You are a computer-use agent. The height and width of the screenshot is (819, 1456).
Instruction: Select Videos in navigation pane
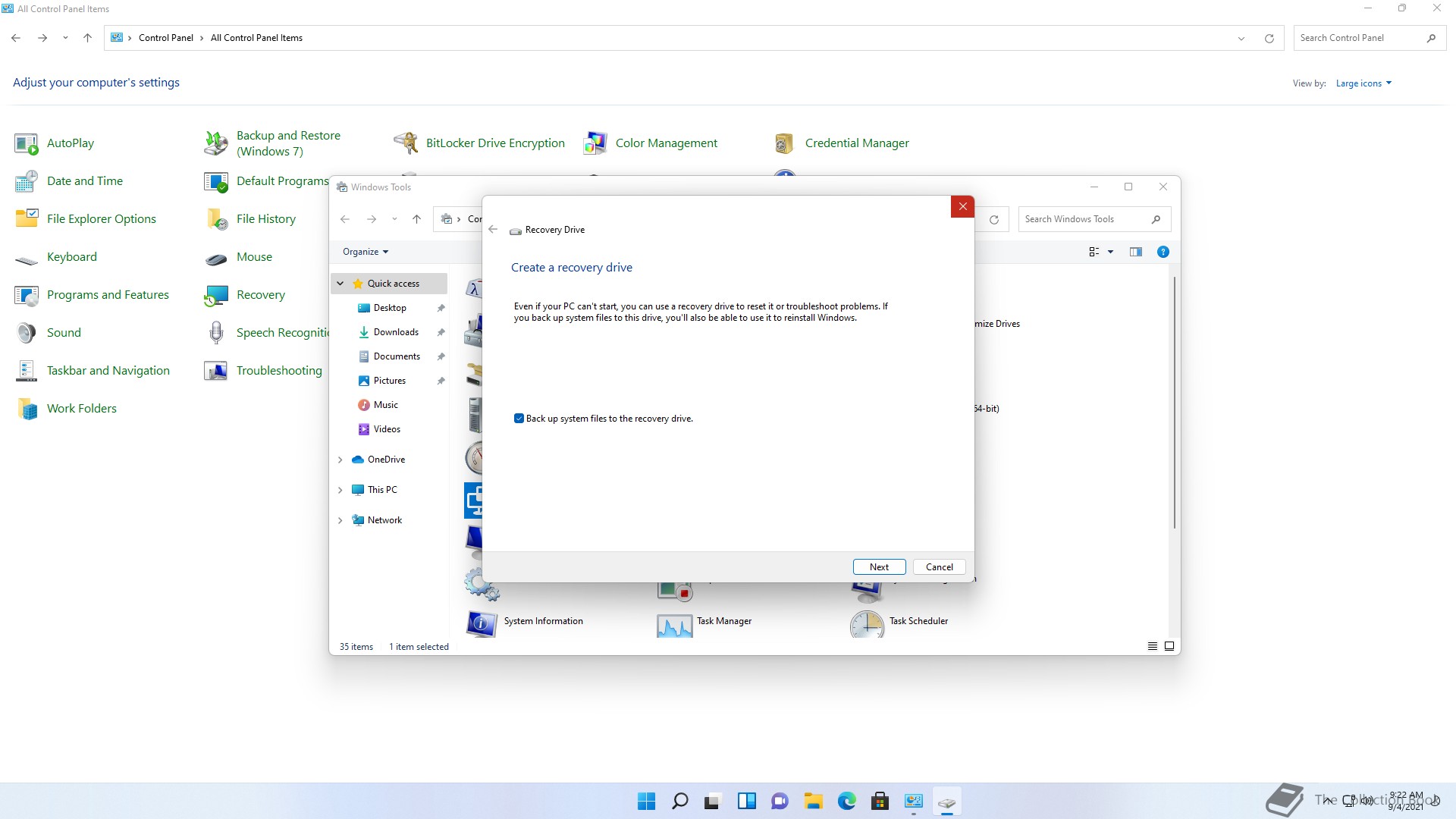[387, 429]
